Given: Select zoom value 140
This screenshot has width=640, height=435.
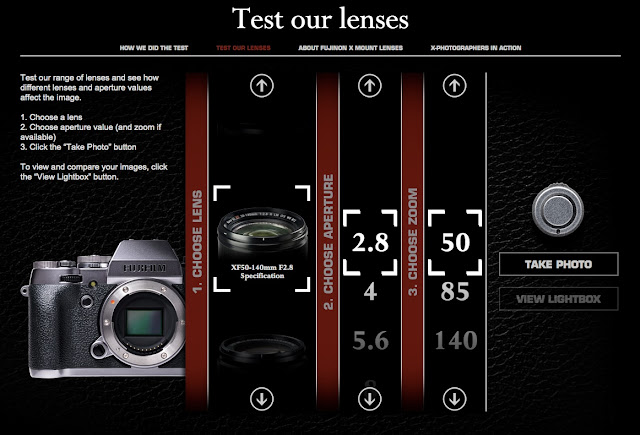Looking at the screenshot, I should 456,340.
